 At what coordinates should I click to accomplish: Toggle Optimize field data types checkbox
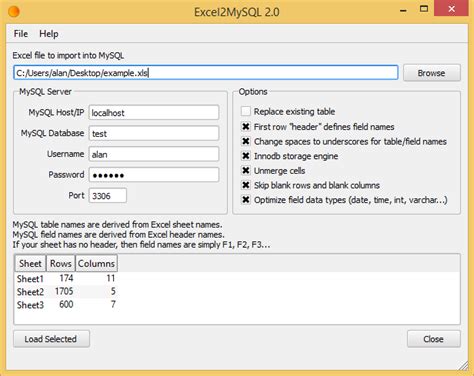click(246, 200)
